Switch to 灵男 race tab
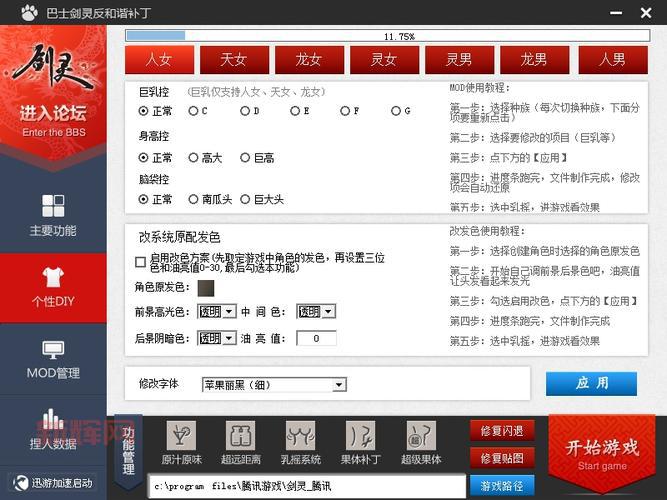667x500 pixels. (x=459, y=59)
